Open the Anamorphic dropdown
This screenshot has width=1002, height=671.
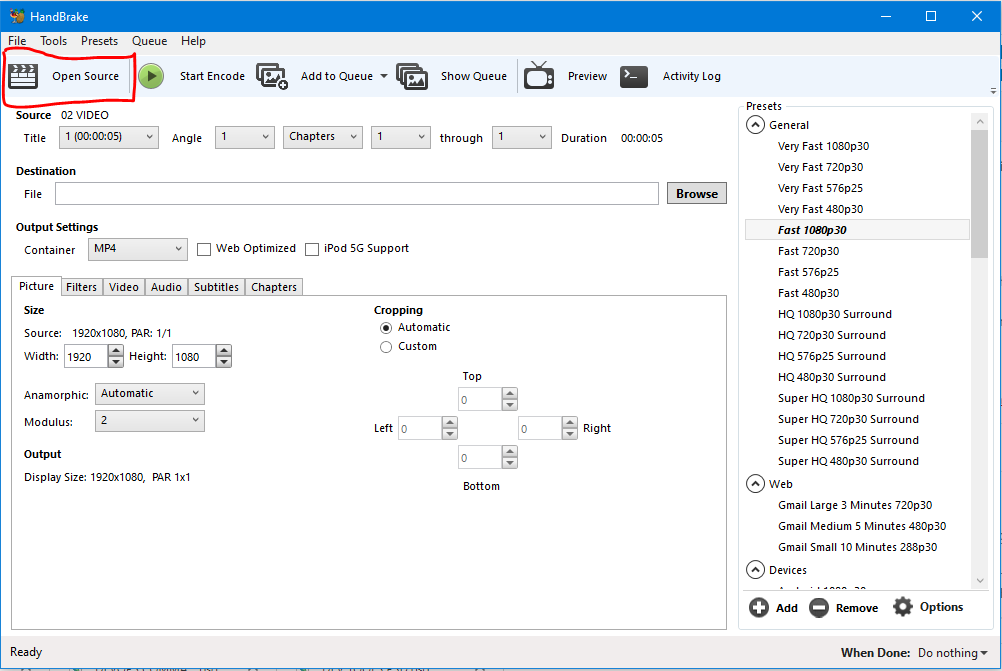click(150, 394)
